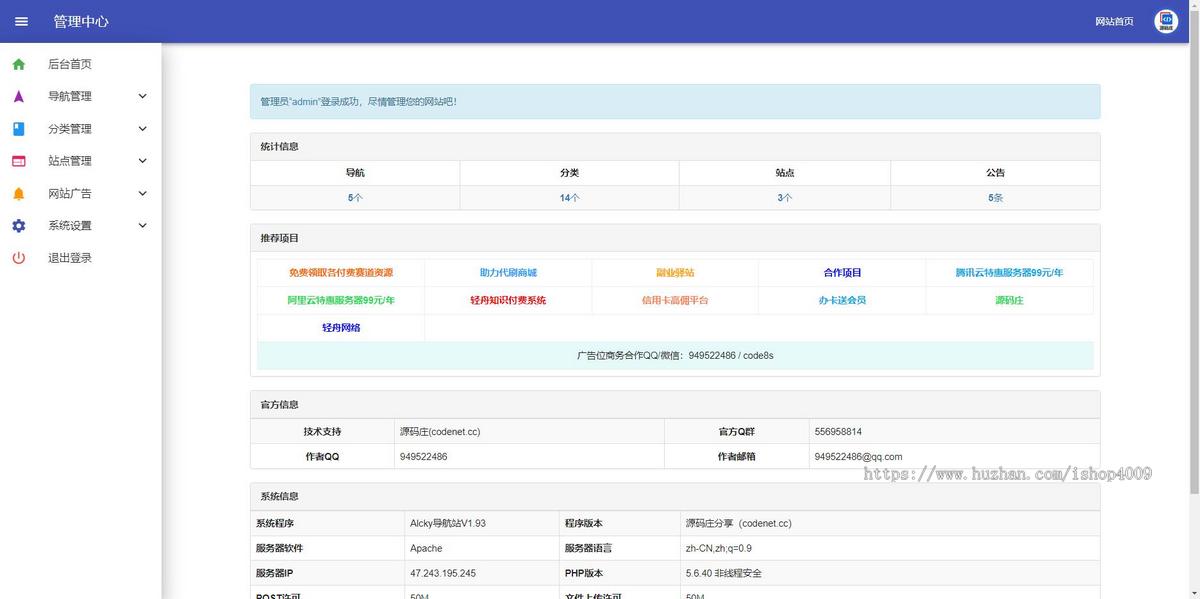Open the 源码庄 recommended link
This screenshot has height=599, width=1200.
point(1009,300)
